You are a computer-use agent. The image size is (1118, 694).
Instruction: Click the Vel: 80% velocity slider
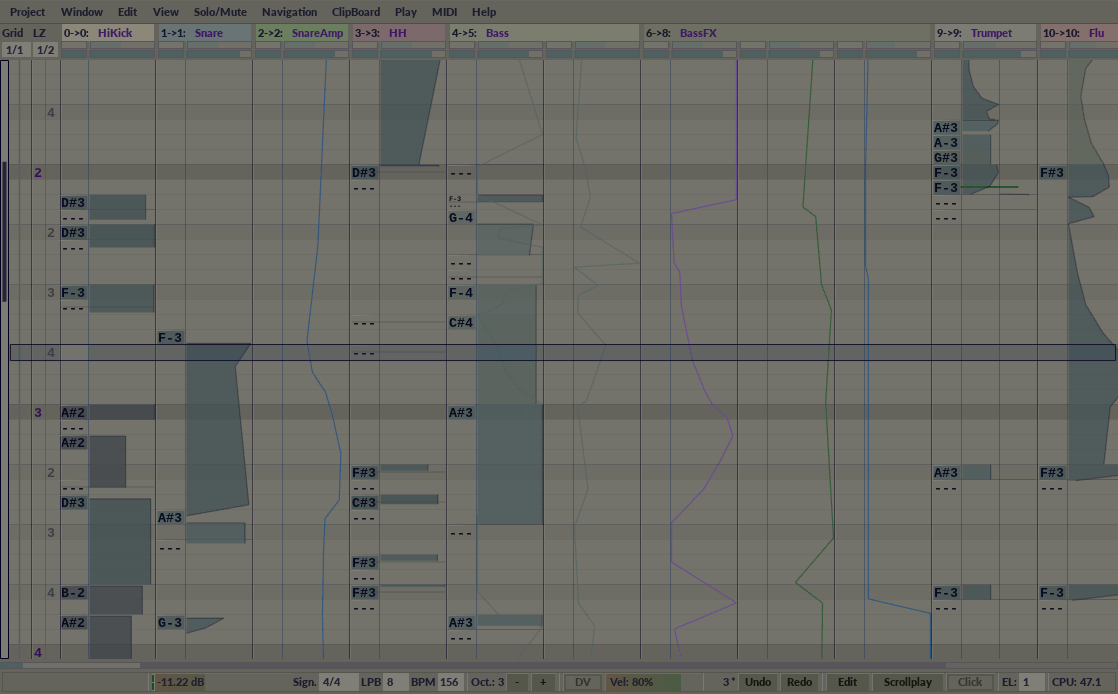[643, 682]
